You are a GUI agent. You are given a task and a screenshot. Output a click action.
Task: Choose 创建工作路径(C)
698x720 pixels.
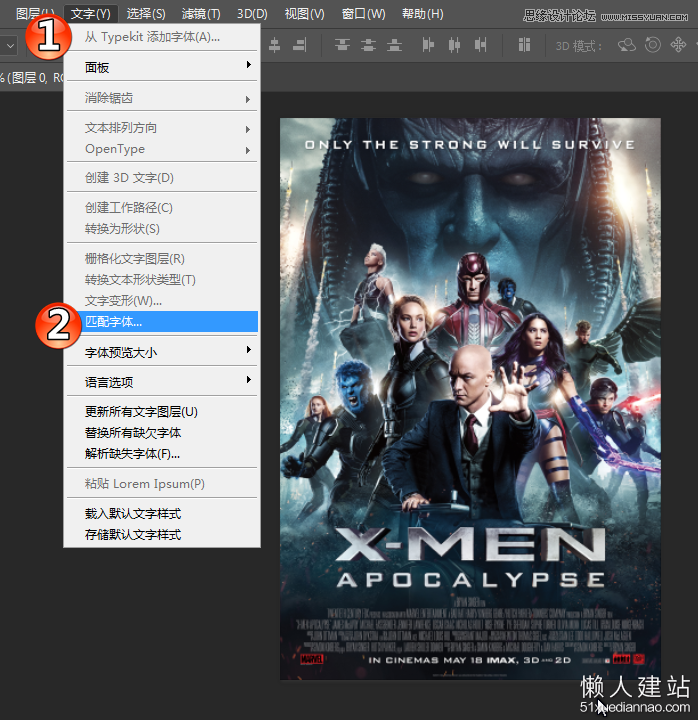point(162,208)
